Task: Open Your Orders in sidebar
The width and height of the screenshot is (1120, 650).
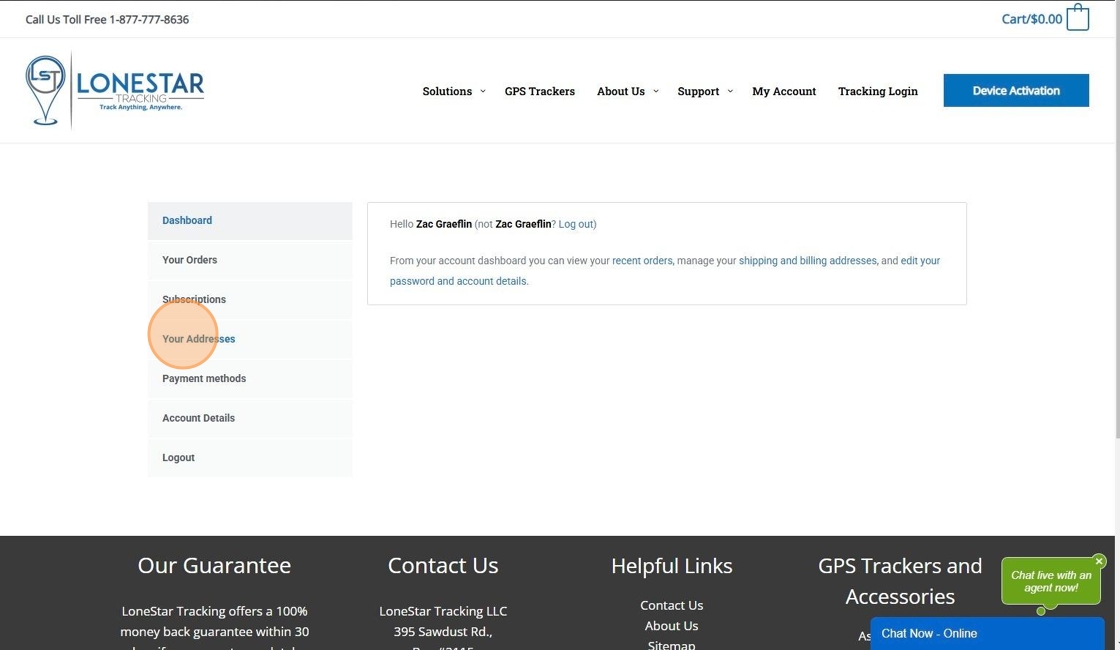Action: tap(250, 260)
